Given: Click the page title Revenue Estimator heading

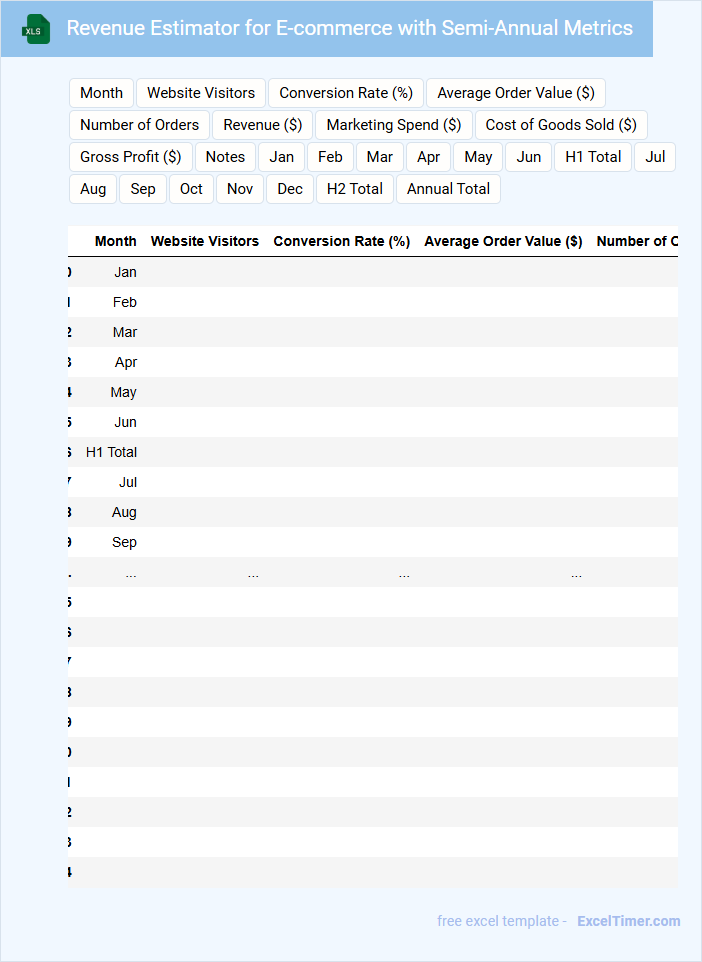Looking at the screenshot, I should [x=349, y=28].
